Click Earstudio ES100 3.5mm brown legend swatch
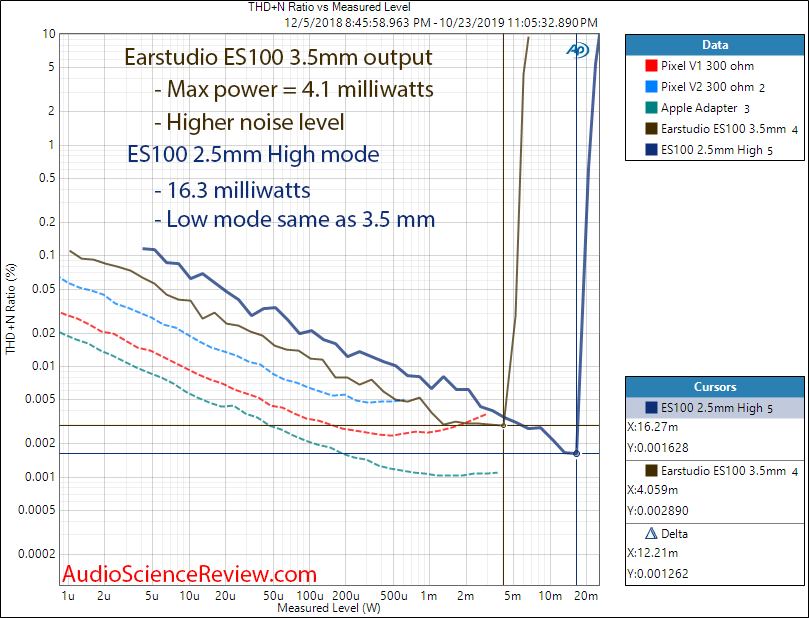 pos(651,129)
